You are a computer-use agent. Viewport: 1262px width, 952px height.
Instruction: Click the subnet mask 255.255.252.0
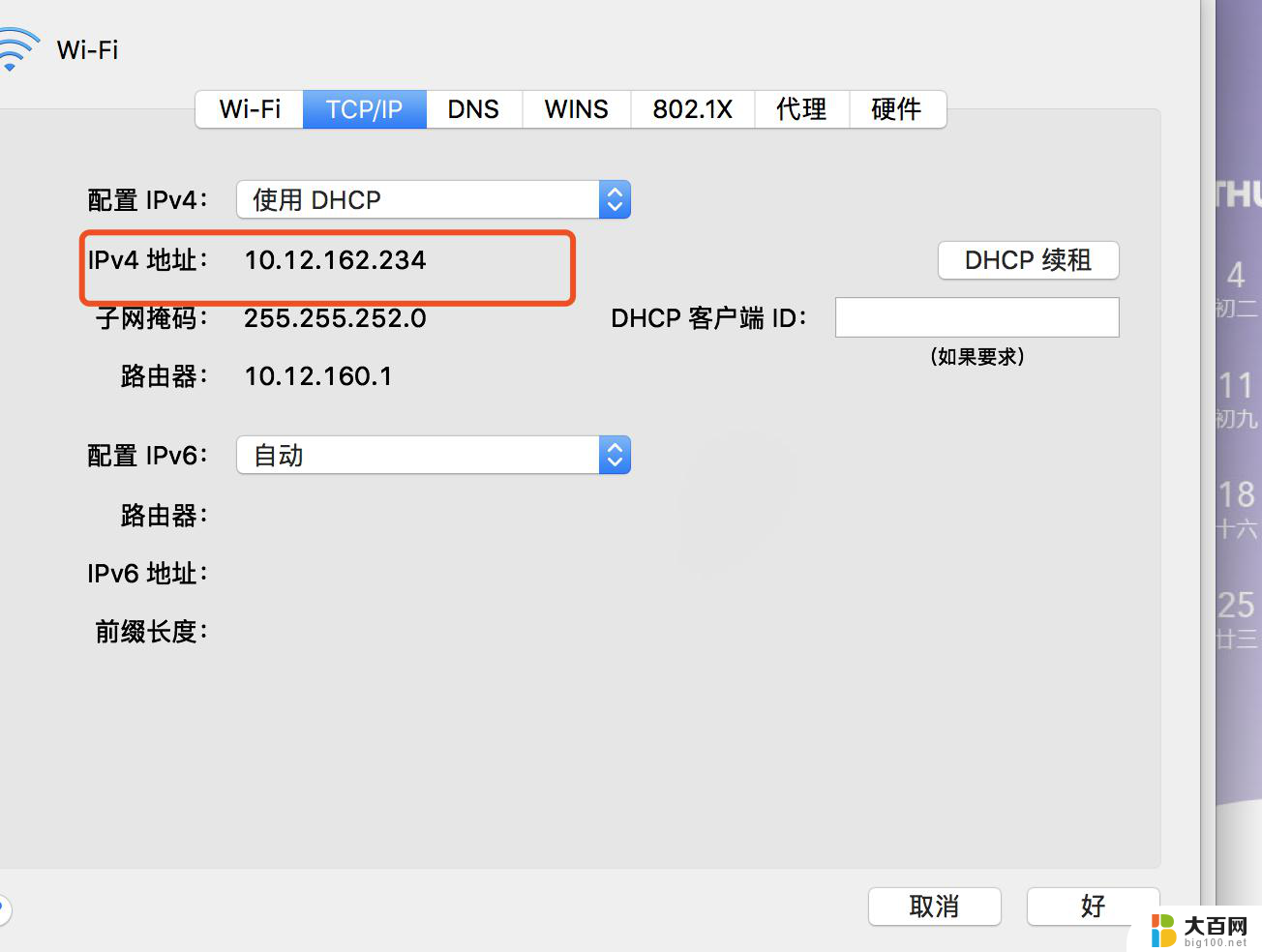point(335,318)
